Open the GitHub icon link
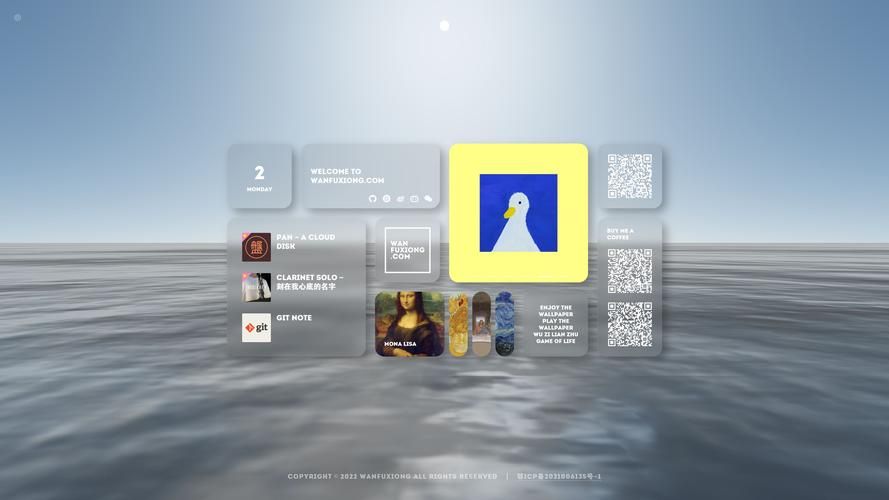889x500 pixels. pyautogui.click(x=373, y=199)
